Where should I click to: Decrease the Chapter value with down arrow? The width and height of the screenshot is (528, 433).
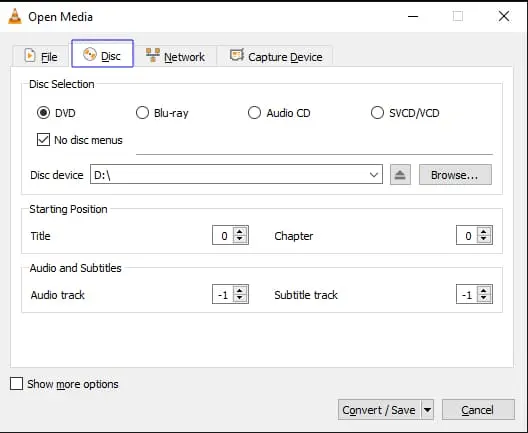(483, 238)
